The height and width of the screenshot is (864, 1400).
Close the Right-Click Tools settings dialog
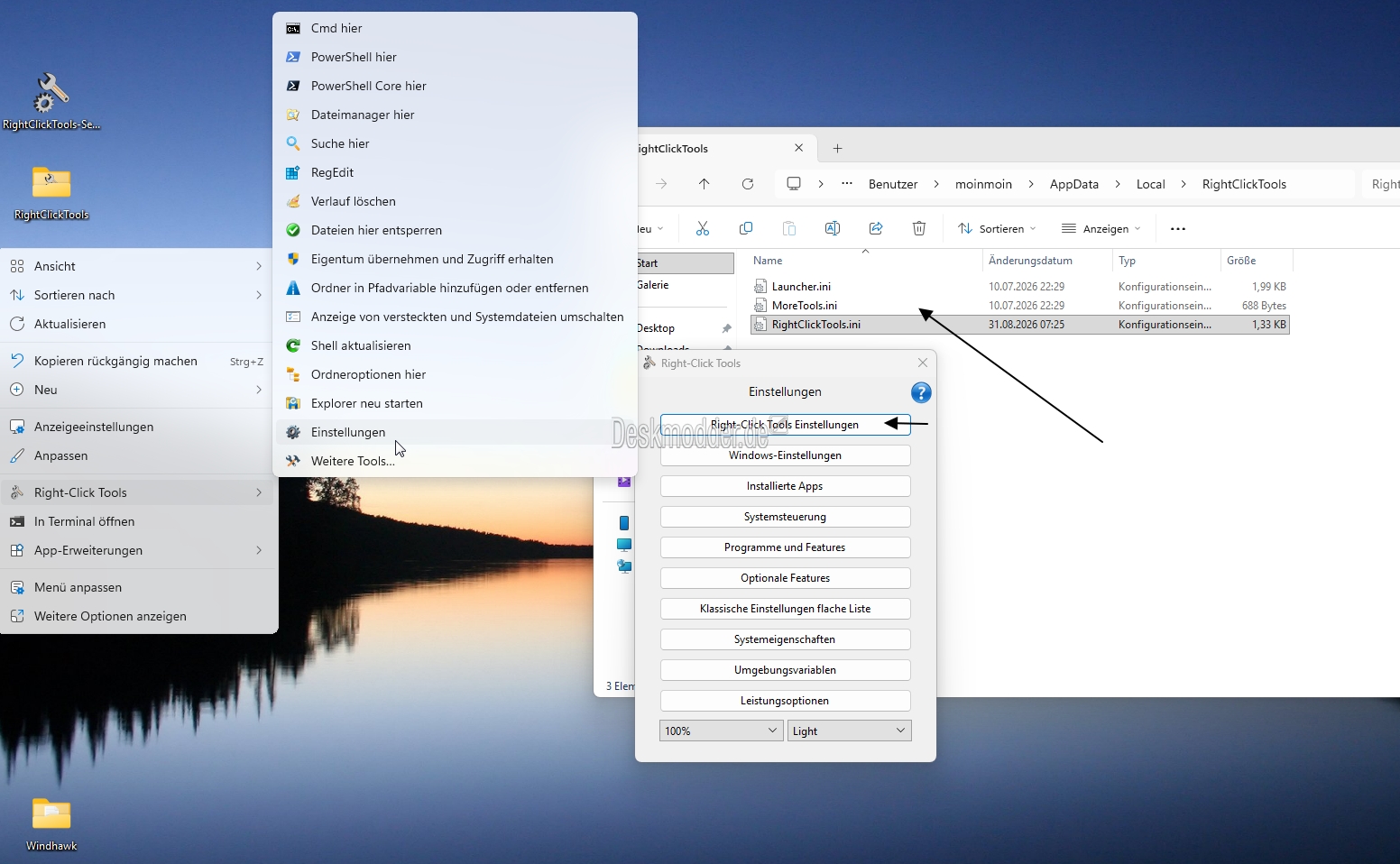tap(922, 363)
